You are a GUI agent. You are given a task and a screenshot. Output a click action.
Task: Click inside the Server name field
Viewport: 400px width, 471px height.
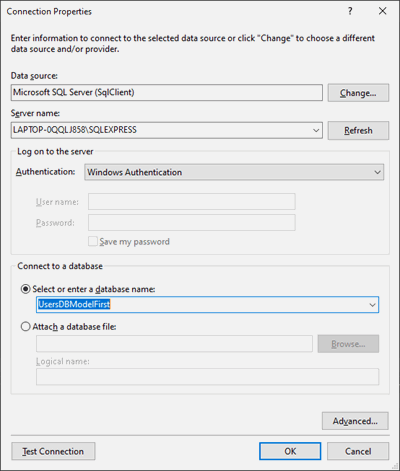[161, 130]
